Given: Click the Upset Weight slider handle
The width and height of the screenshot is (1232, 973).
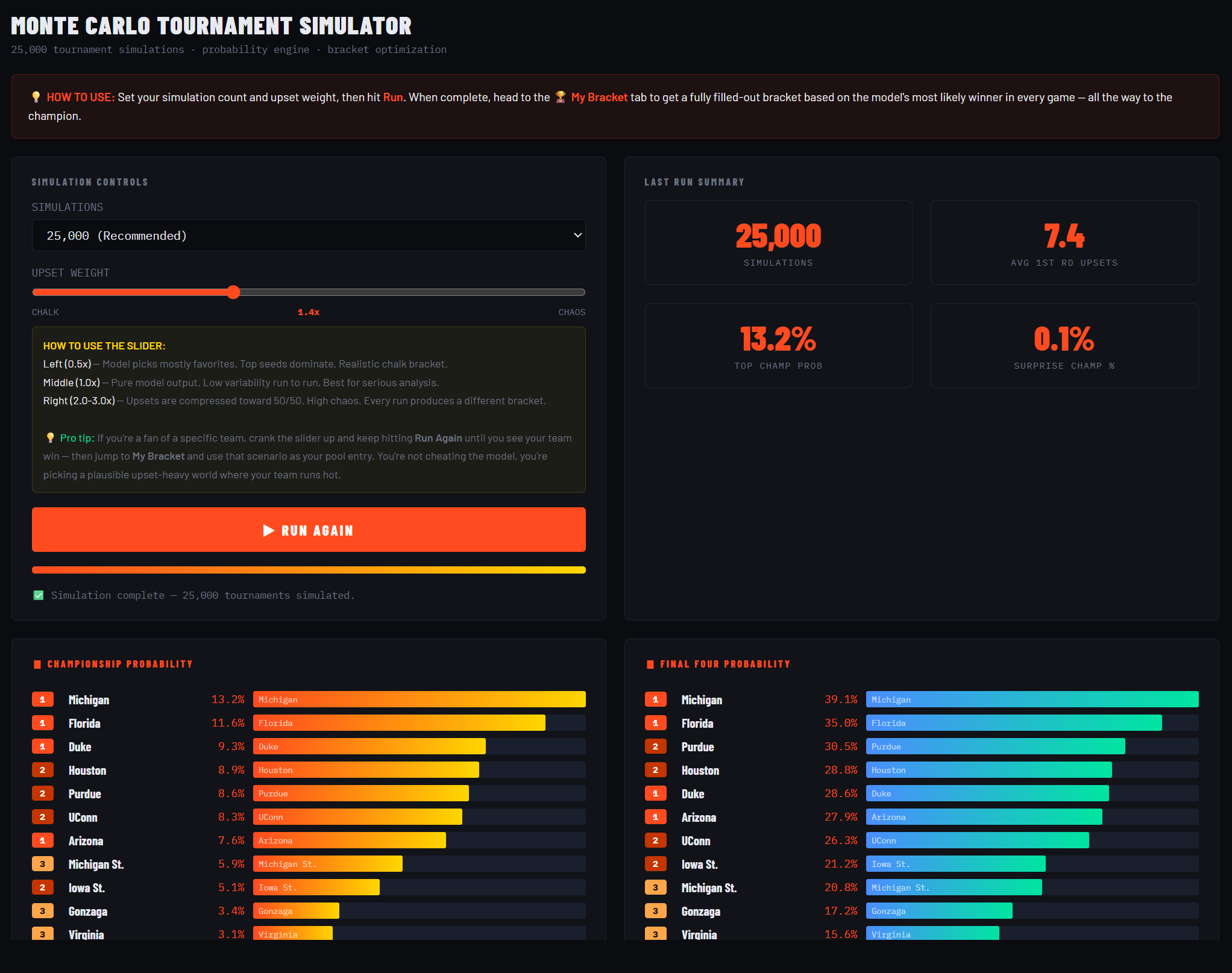Looking at the screenshot, I should click(234, 292).
